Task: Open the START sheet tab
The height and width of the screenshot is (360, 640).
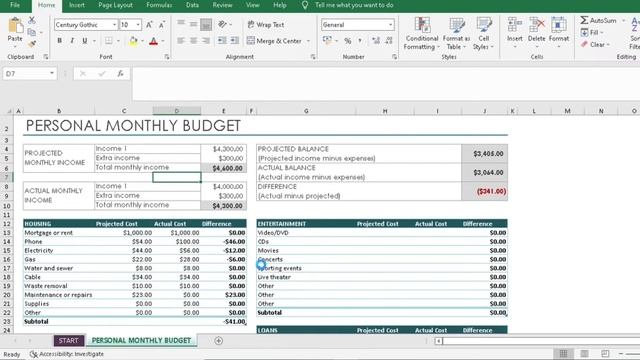Action: pos(68,340)
